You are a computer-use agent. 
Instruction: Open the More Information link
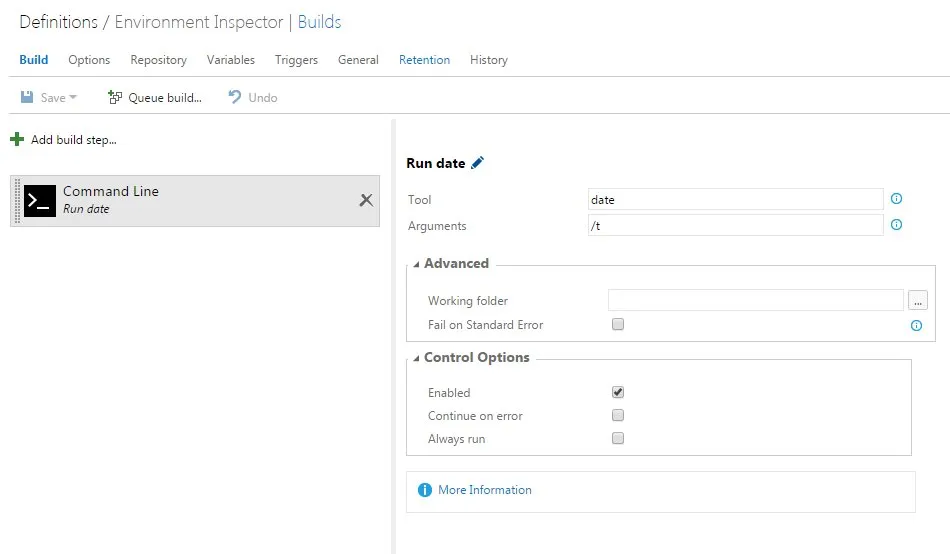tap(485, 490)
